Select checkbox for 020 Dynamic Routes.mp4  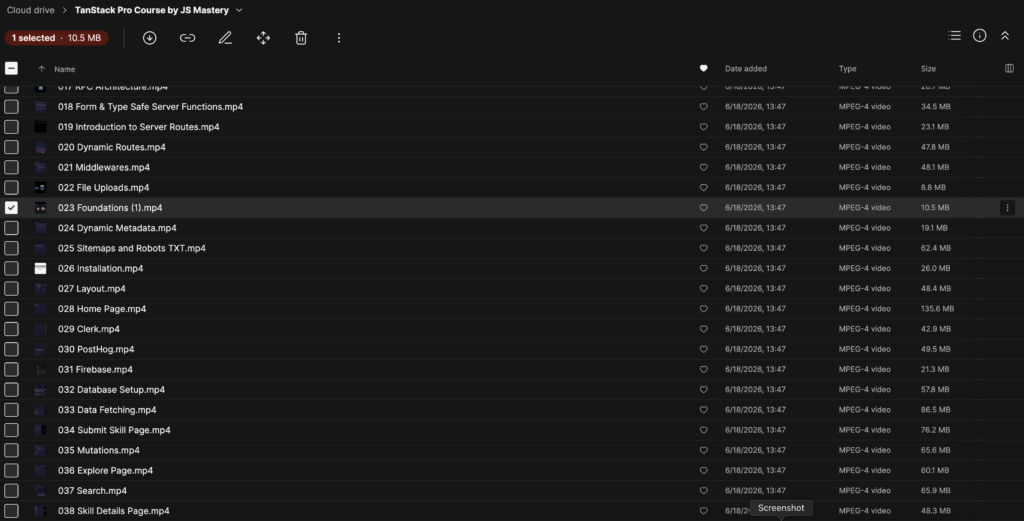click(x=11, y=147)
